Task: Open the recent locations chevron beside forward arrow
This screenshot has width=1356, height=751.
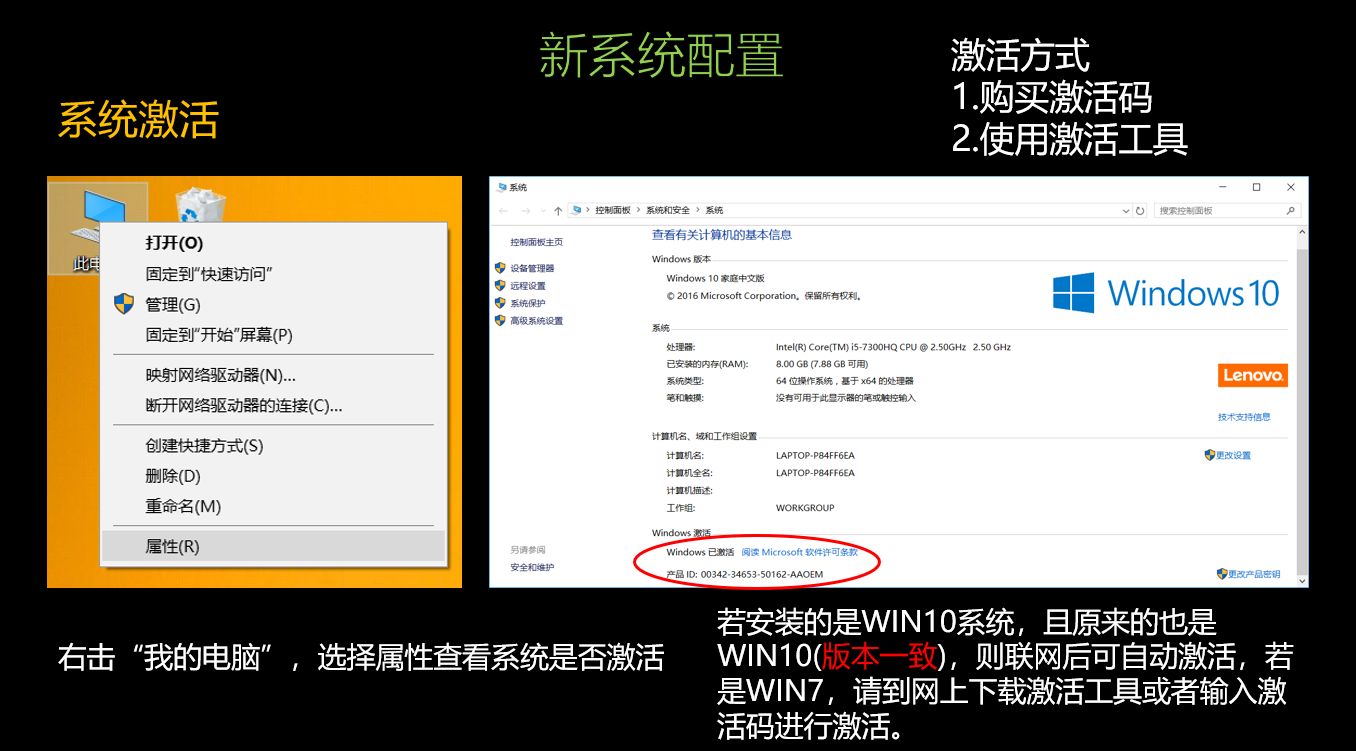Action: click(541, 210)
